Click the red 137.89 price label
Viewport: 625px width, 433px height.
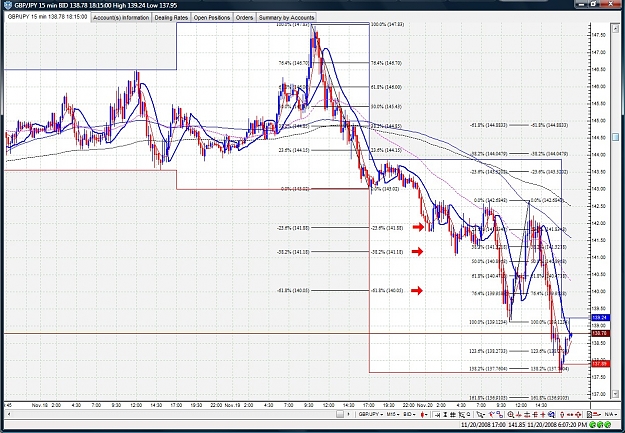(x=600, y=364)
